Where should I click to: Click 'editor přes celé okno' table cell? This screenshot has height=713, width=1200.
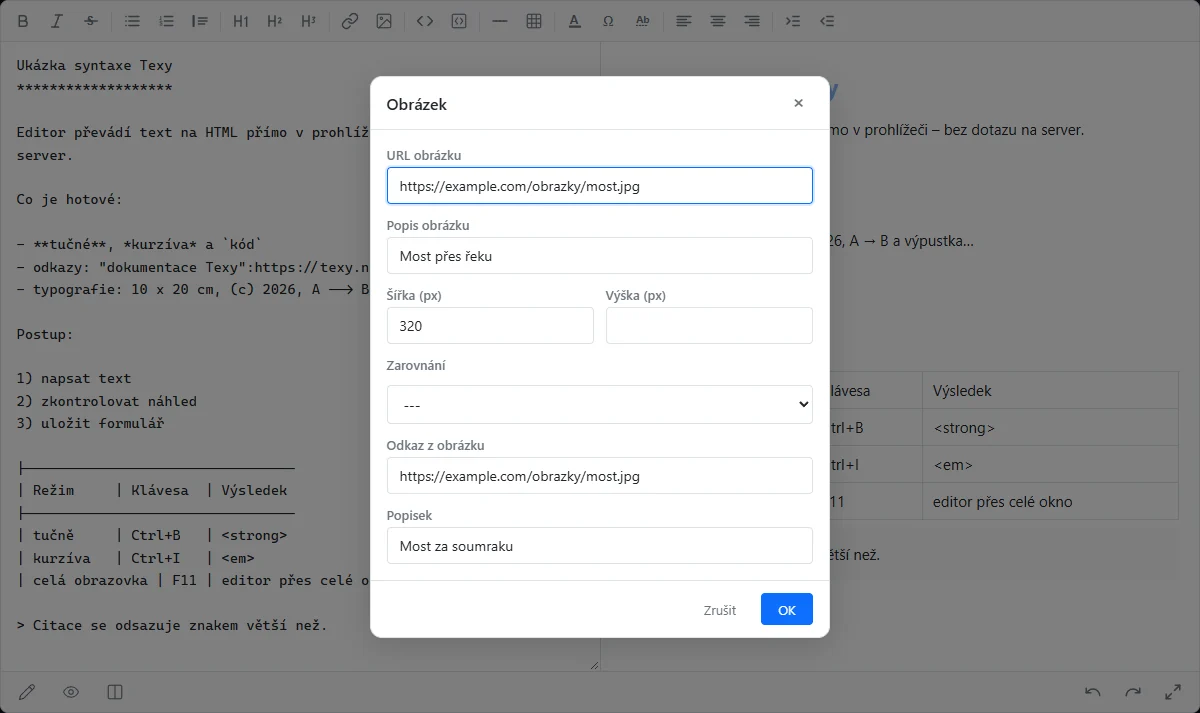pyautogui.click(x=1050, y=501)
